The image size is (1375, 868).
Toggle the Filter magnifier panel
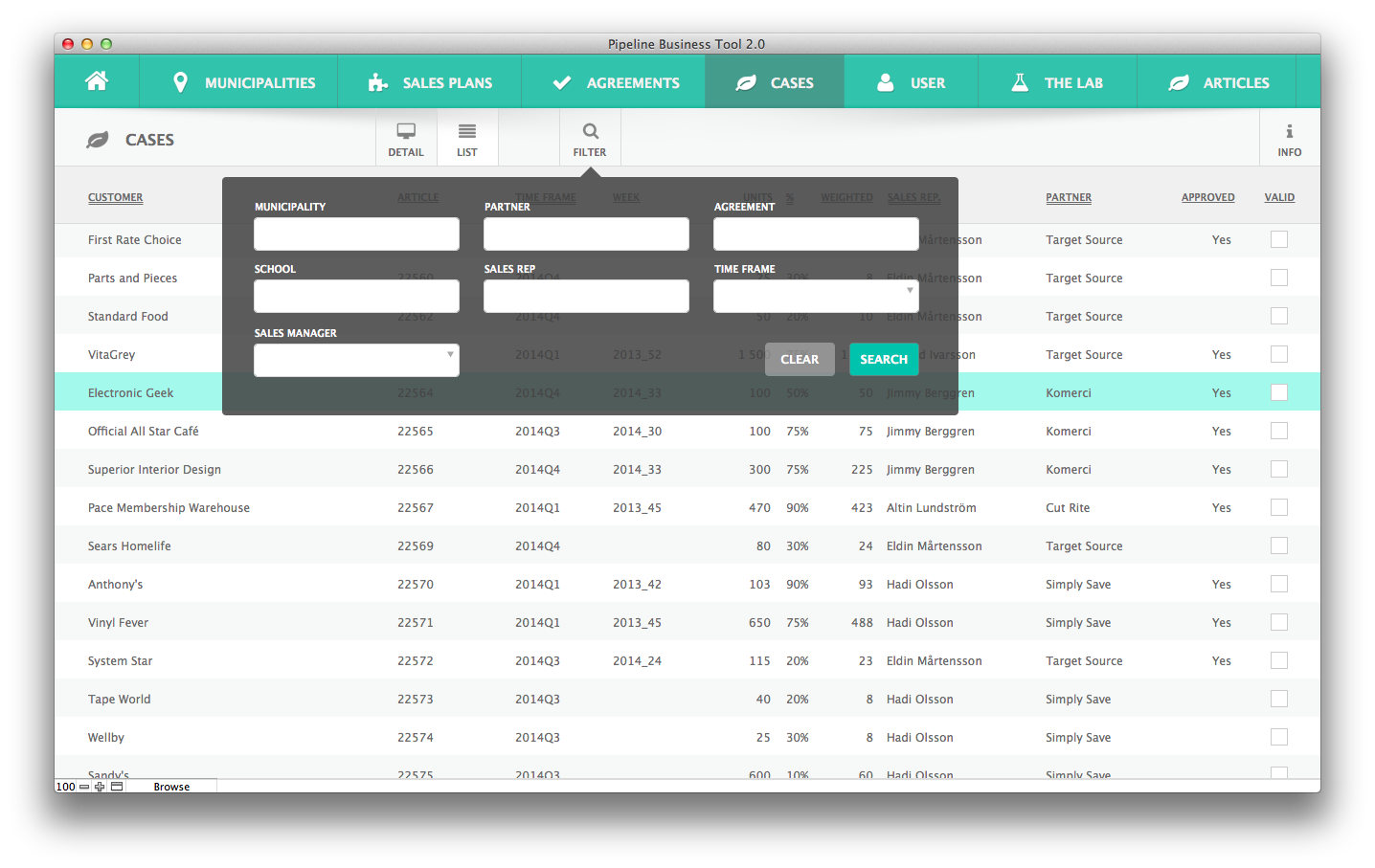click(x=590, y=139)
